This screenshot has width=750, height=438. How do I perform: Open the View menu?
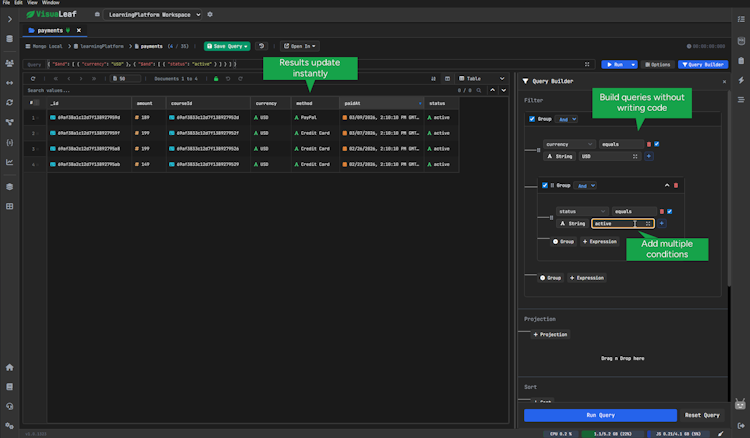click(x=32, y=2)
